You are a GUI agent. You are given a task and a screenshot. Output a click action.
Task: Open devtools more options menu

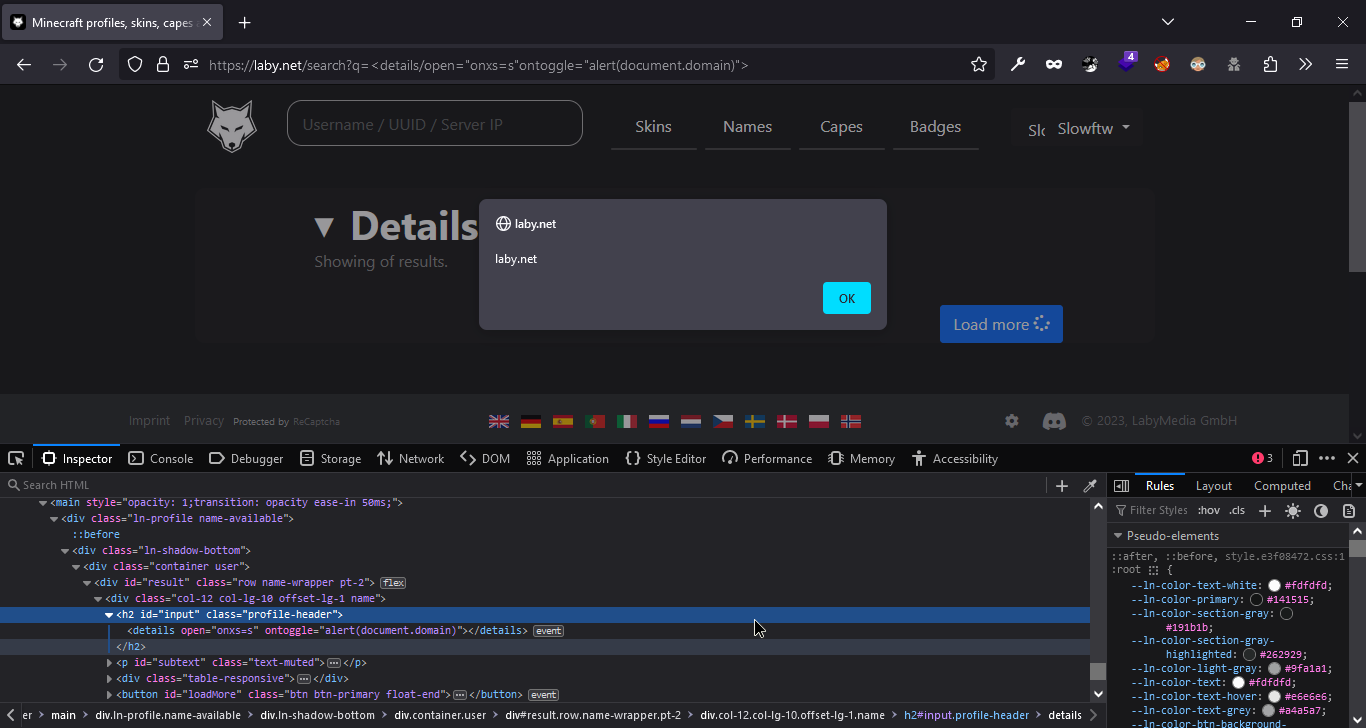click(1327, 458)
